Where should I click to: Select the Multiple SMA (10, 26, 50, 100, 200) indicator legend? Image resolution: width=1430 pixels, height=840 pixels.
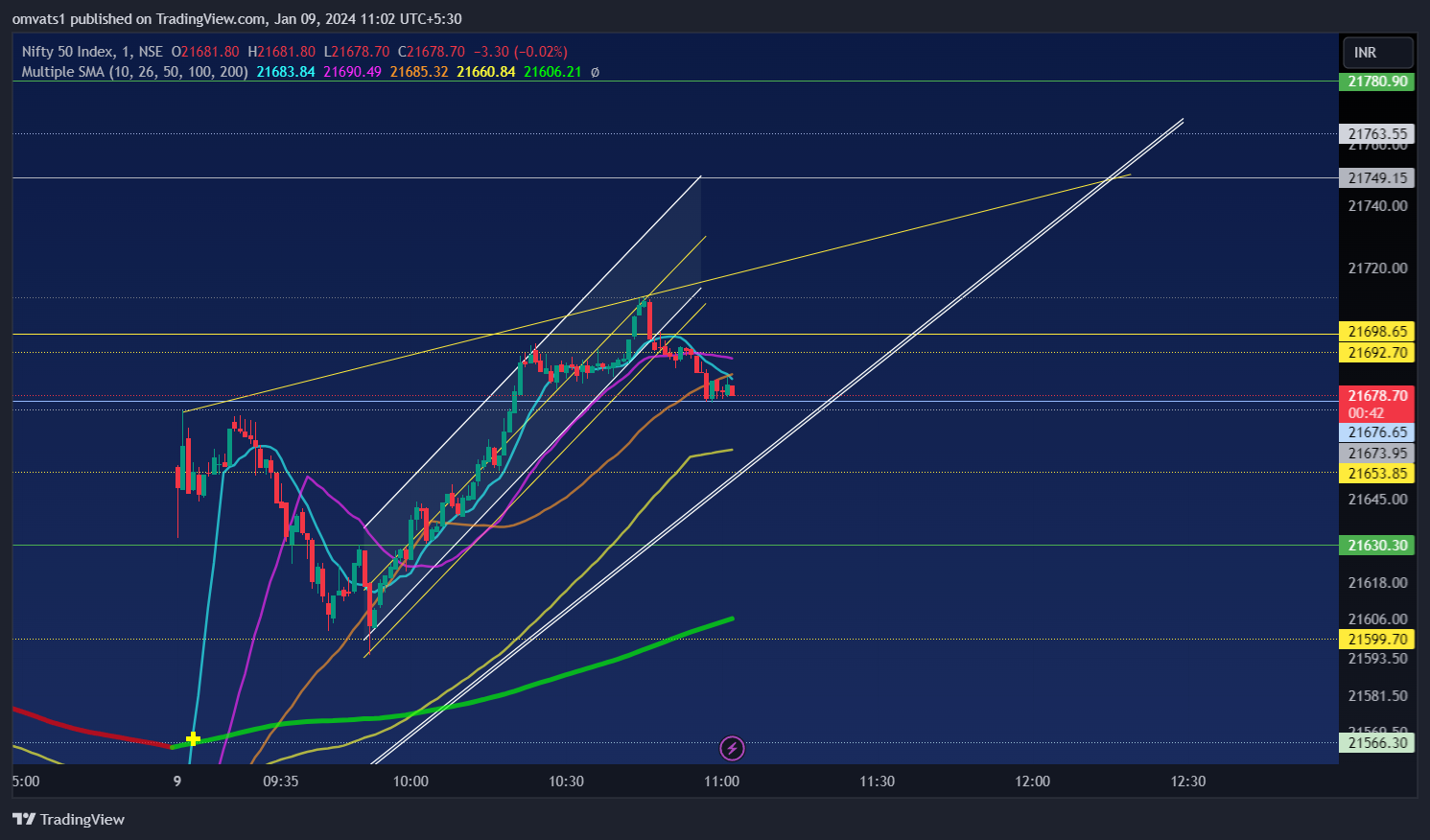pos(134,72)
